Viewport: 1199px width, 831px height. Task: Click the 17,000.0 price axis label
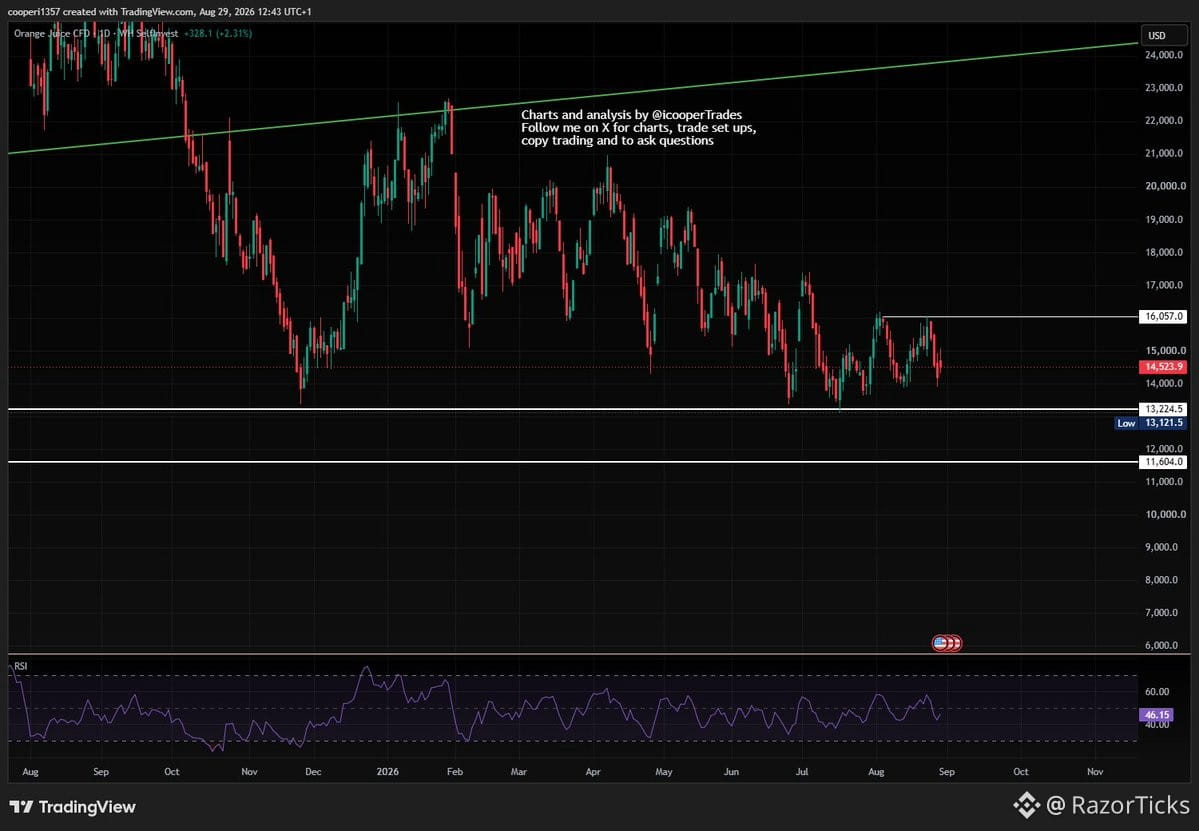pos(1165,285)
